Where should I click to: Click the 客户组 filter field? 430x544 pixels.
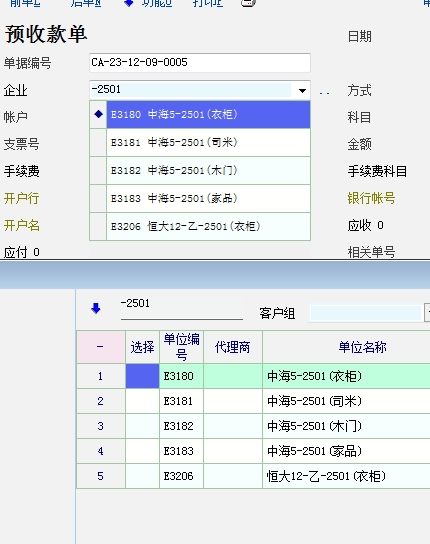tap(365, 313)
